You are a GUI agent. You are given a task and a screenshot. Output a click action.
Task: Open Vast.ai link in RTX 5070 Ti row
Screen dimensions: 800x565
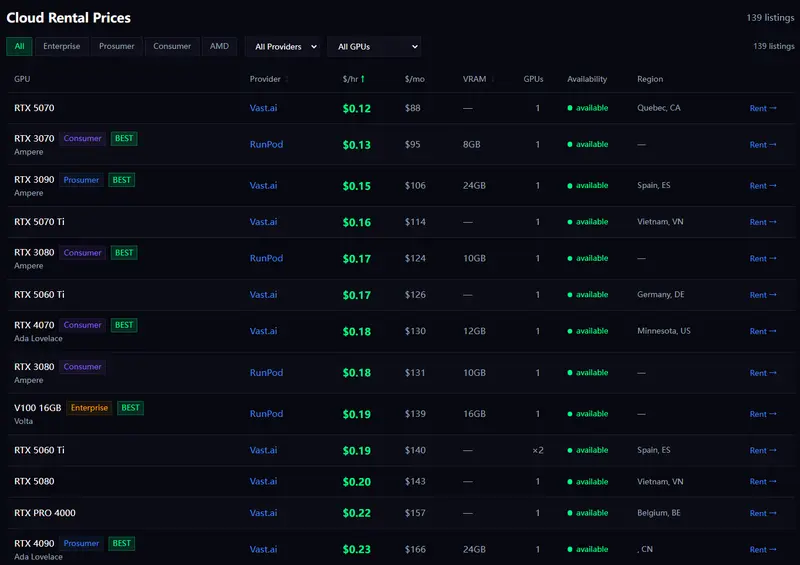tap(263, 222)
